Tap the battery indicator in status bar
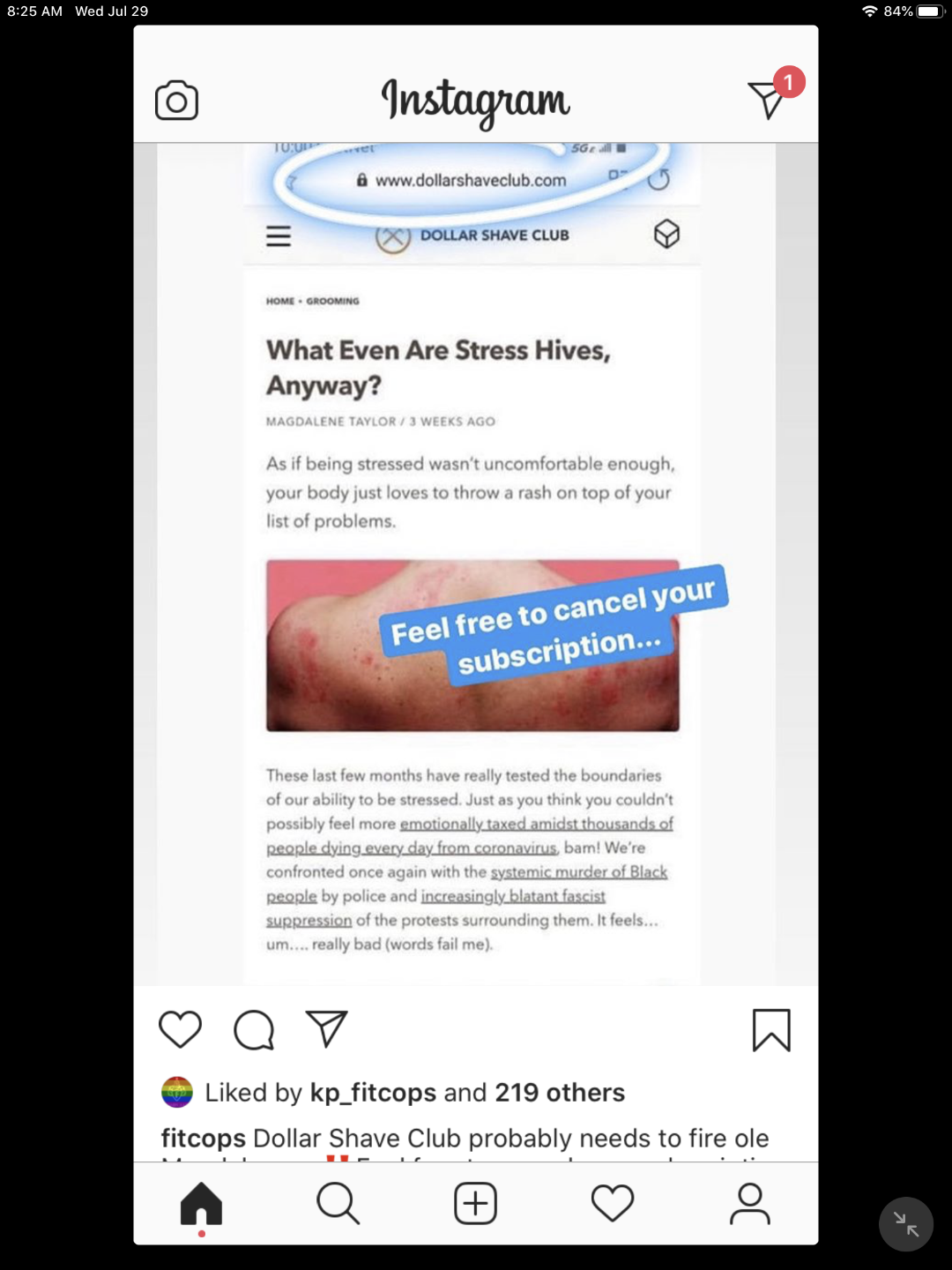The width and height of the screenshot is (952, 1270). [x=930, y=11]
